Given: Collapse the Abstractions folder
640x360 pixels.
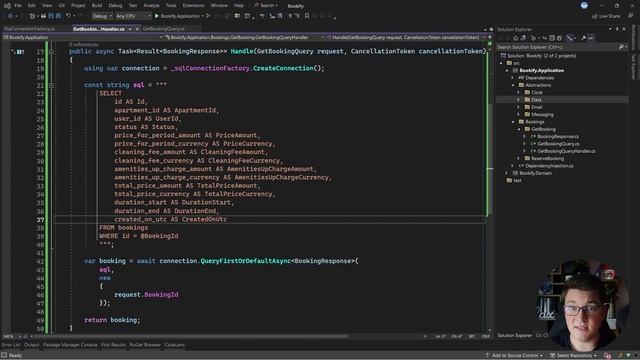Looking at the screenshot, I should tap(513, 85).
